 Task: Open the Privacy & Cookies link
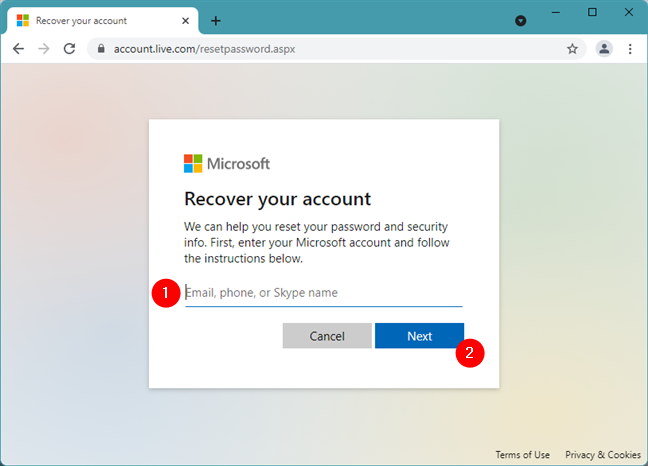[x=603, y=455]
